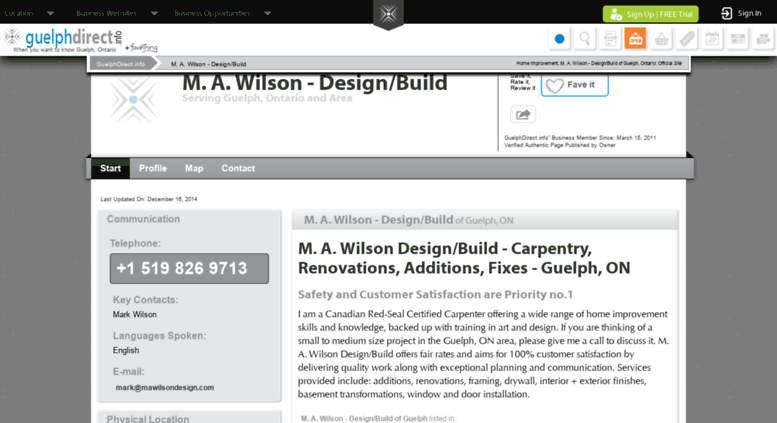Open the magnifier search icon
The height and width of the screenshot is (423, 777).
pyautogui.click(x=585, y=39)
